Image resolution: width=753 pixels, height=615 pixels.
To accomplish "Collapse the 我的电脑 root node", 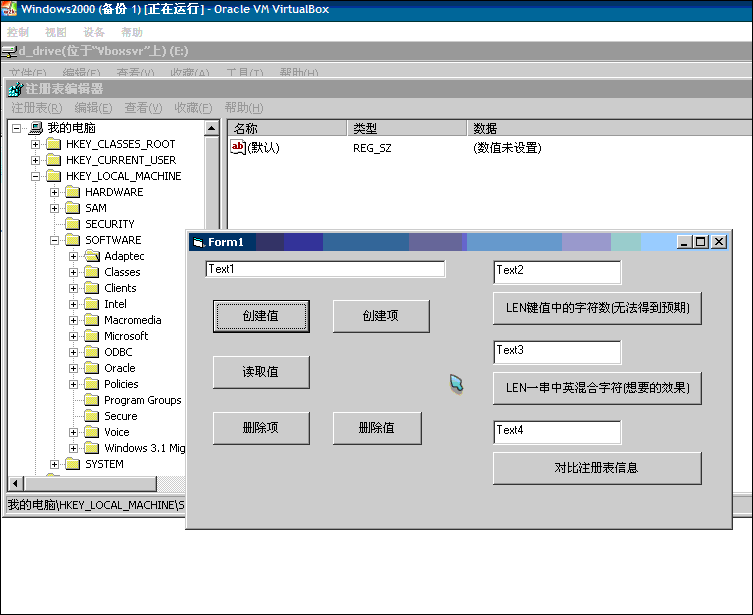I will [16, 128].
